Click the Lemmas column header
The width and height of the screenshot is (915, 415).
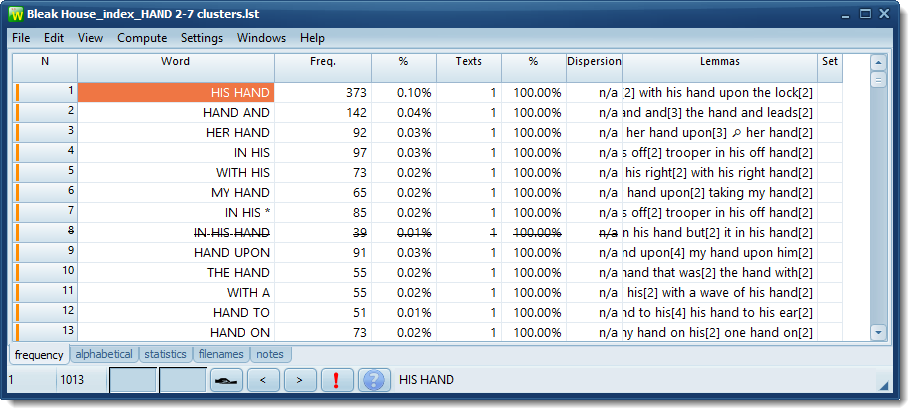720,68
